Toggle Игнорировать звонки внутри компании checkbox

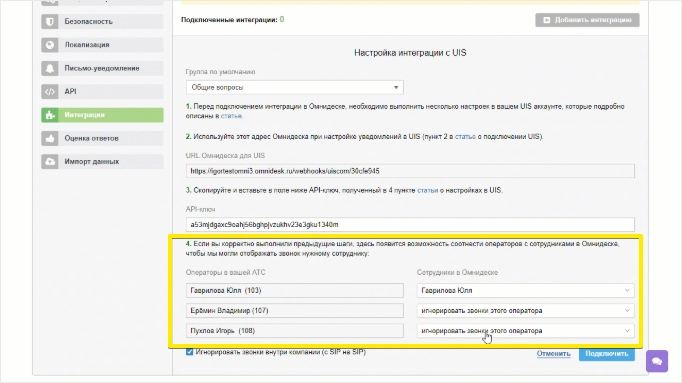(190, 352)
